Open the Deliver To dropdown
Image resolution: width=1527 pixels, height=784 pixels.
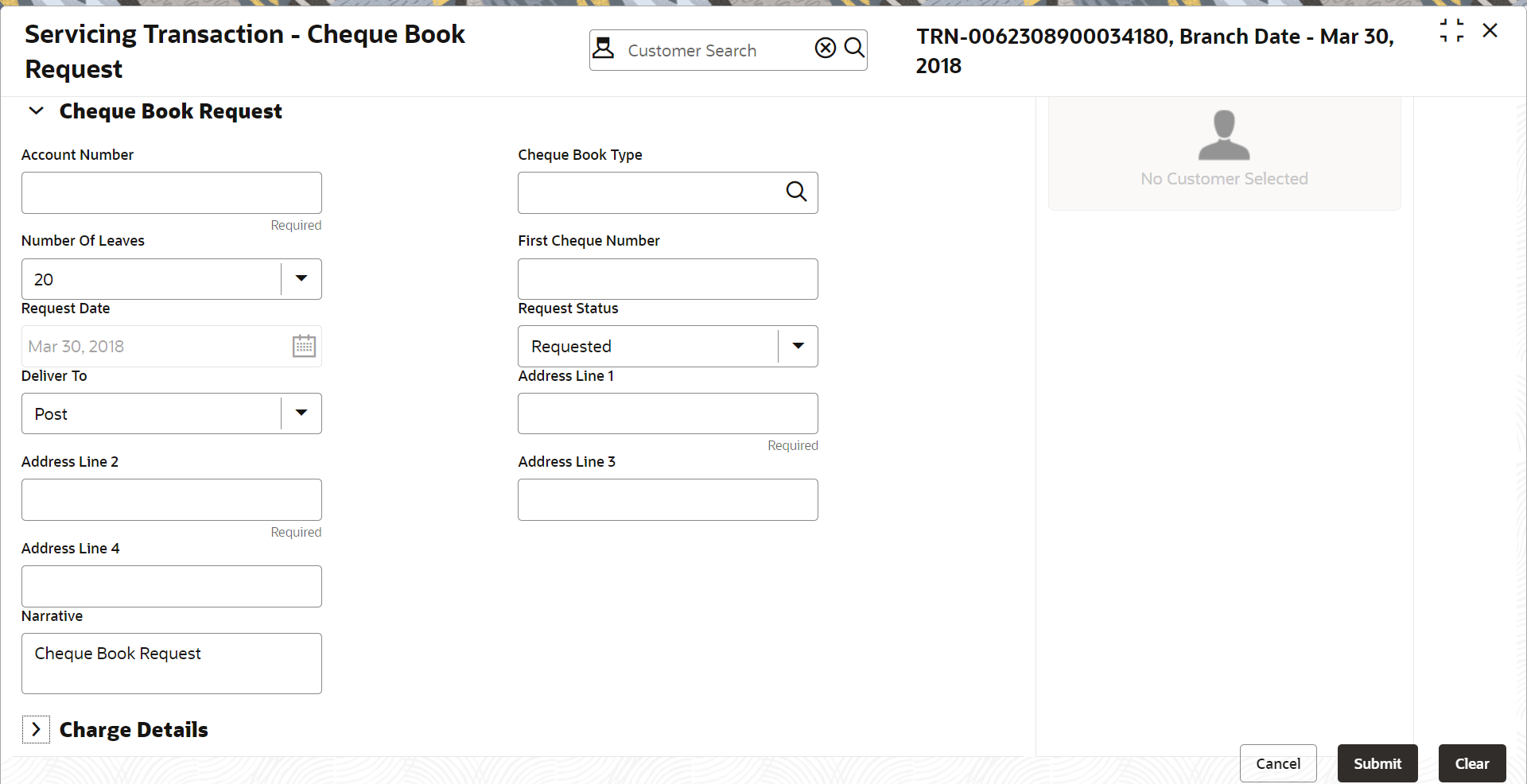301,413
